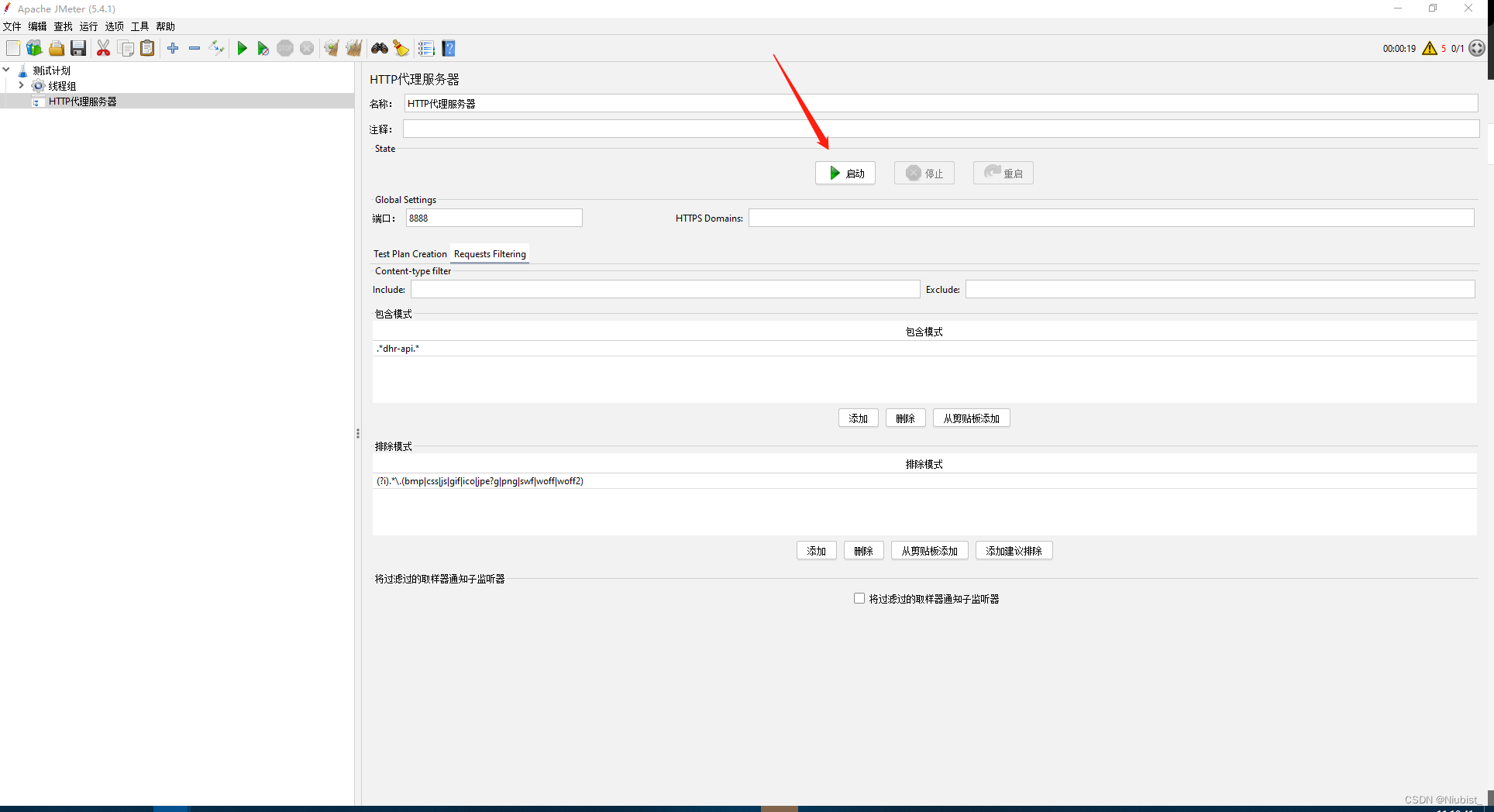Copy the selected element icon
Image resolution: width=1494 pixels, height=812 pixels.
point(126,48)
